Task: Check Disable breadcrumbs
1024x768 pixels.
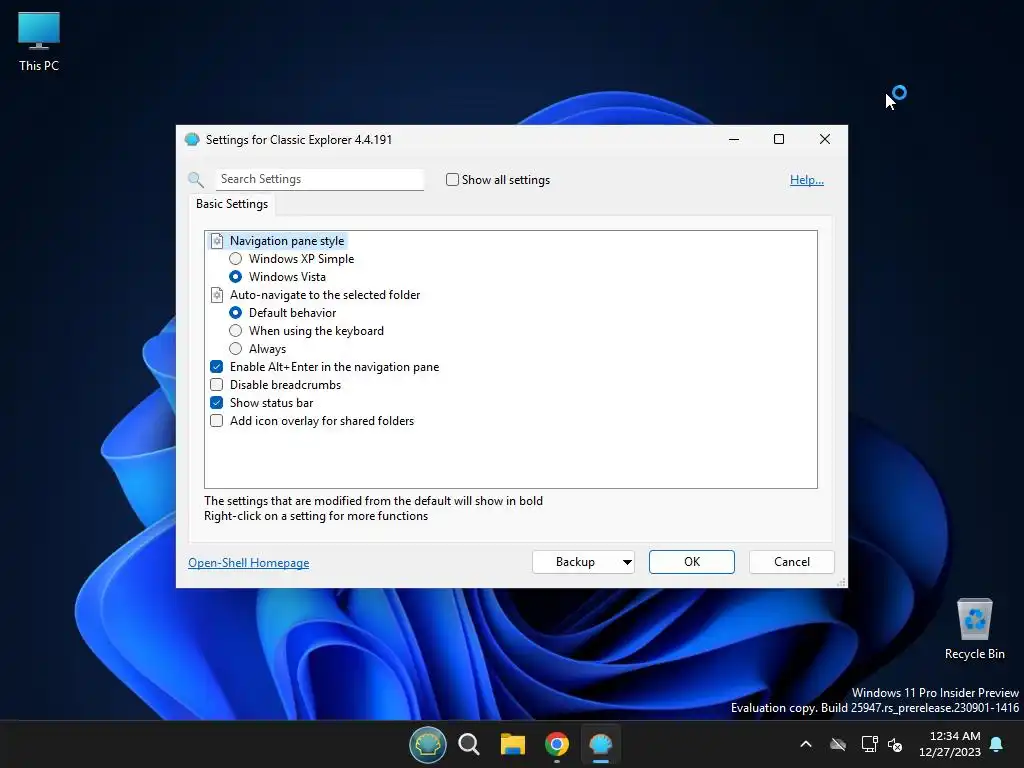Action: 217,385
